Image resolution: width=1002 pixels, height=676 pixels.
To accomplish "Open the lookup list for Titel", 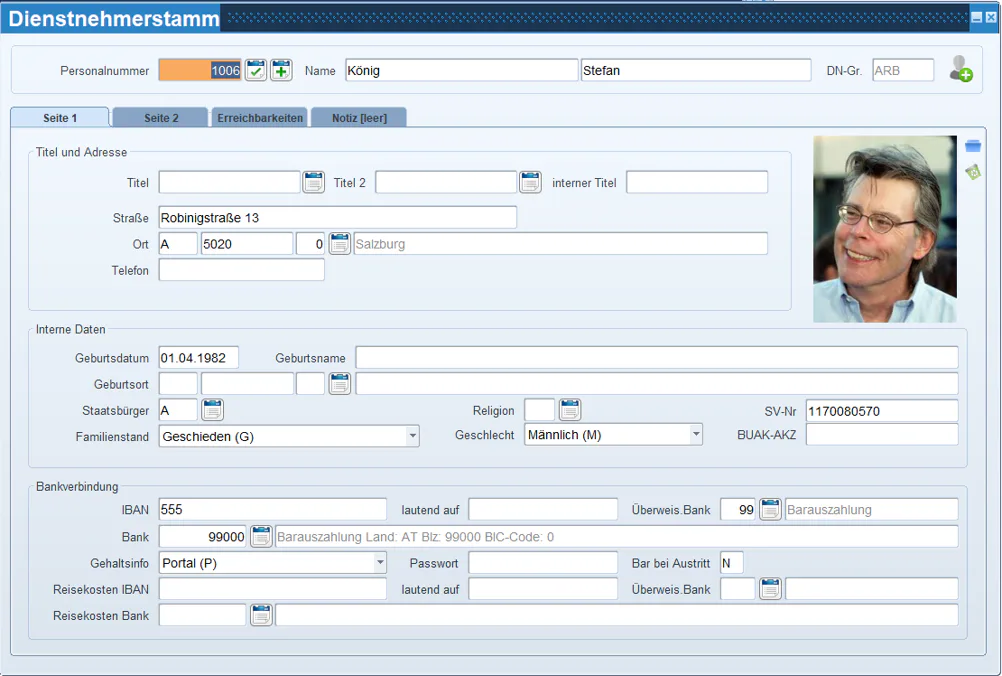I will click(x=313, y=182).
